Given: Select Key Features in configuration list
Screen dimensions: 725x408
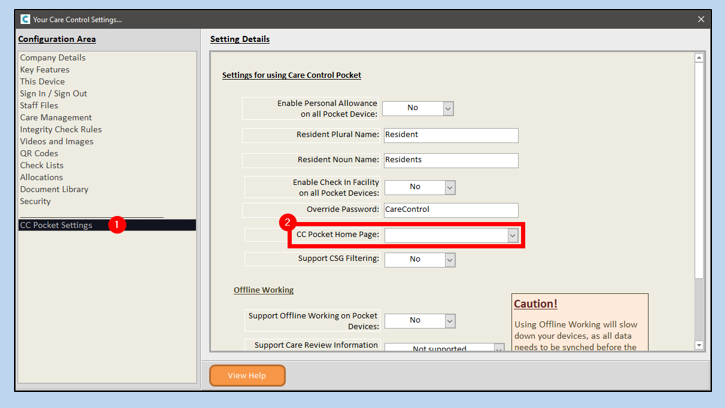Looking at the screenshot, I should [x=45, y=70].
